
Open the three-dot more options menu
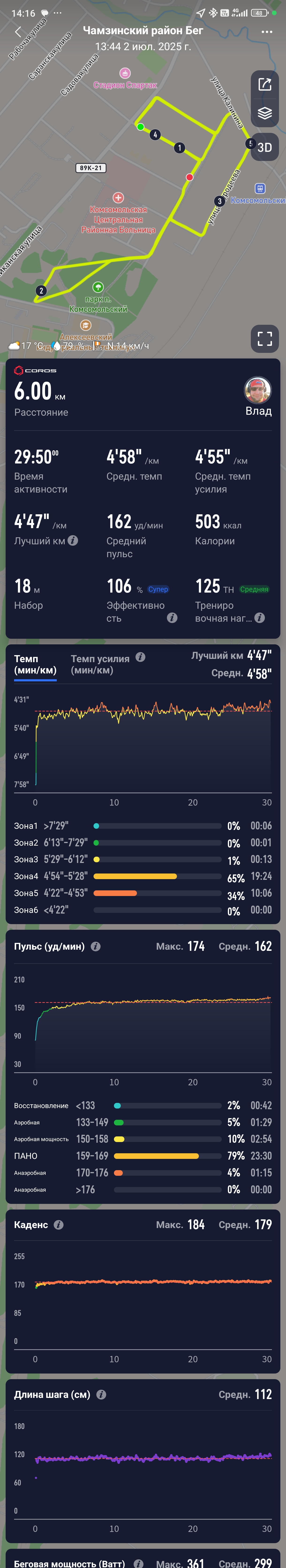pos(267,32)
